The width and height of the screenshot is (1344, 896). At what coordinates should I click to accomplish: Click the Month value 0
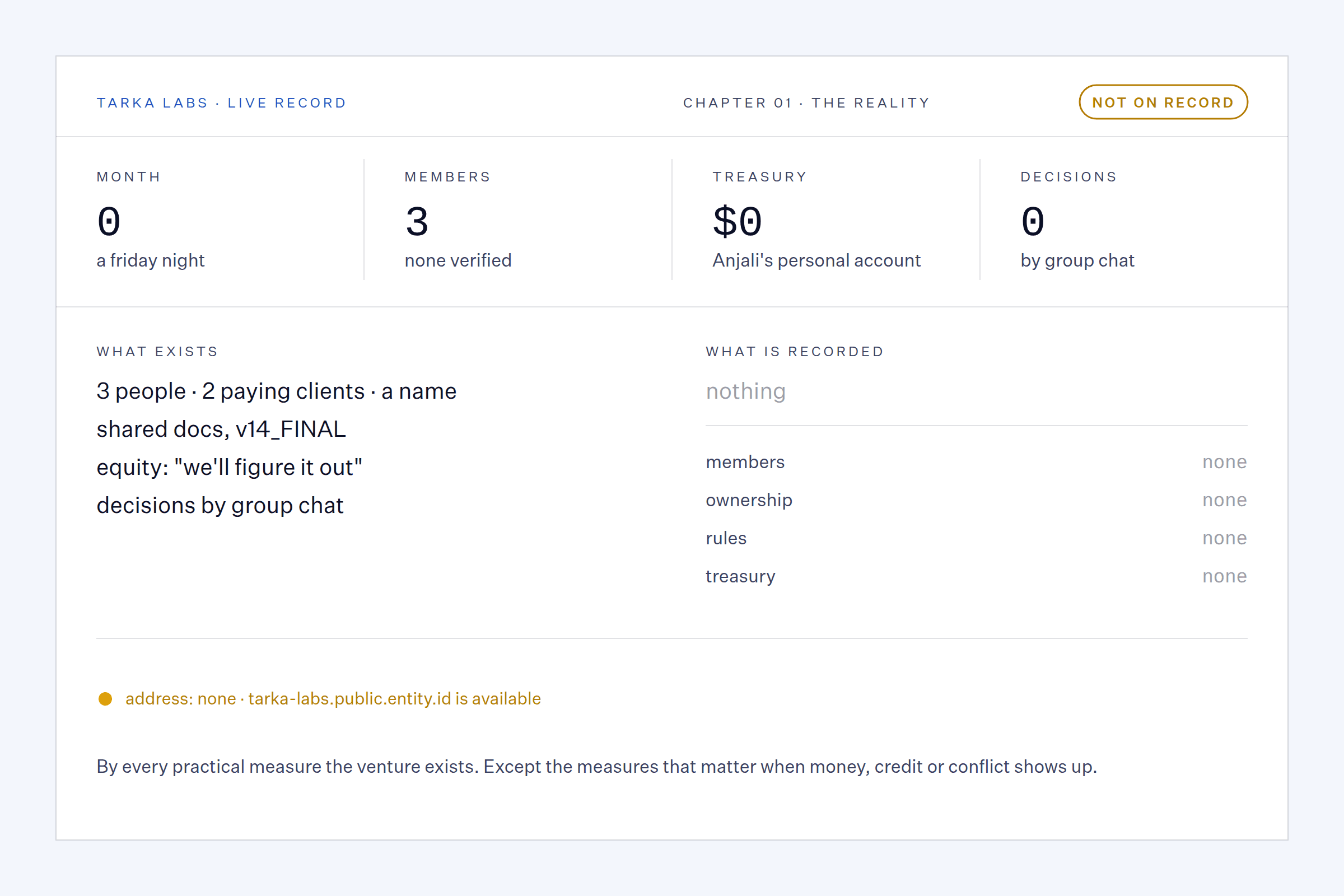[109, 222]
